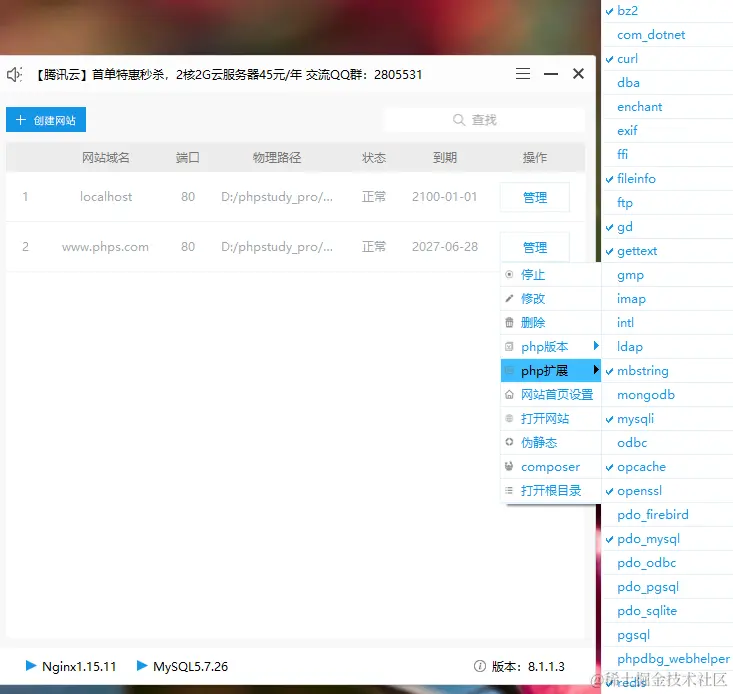Click the localhost domain cell

[106, 197]
